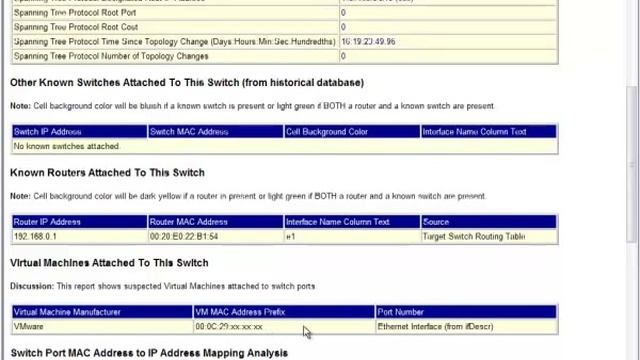Click 'Interface Name Column Text' header in routers table

click(352, 222)
